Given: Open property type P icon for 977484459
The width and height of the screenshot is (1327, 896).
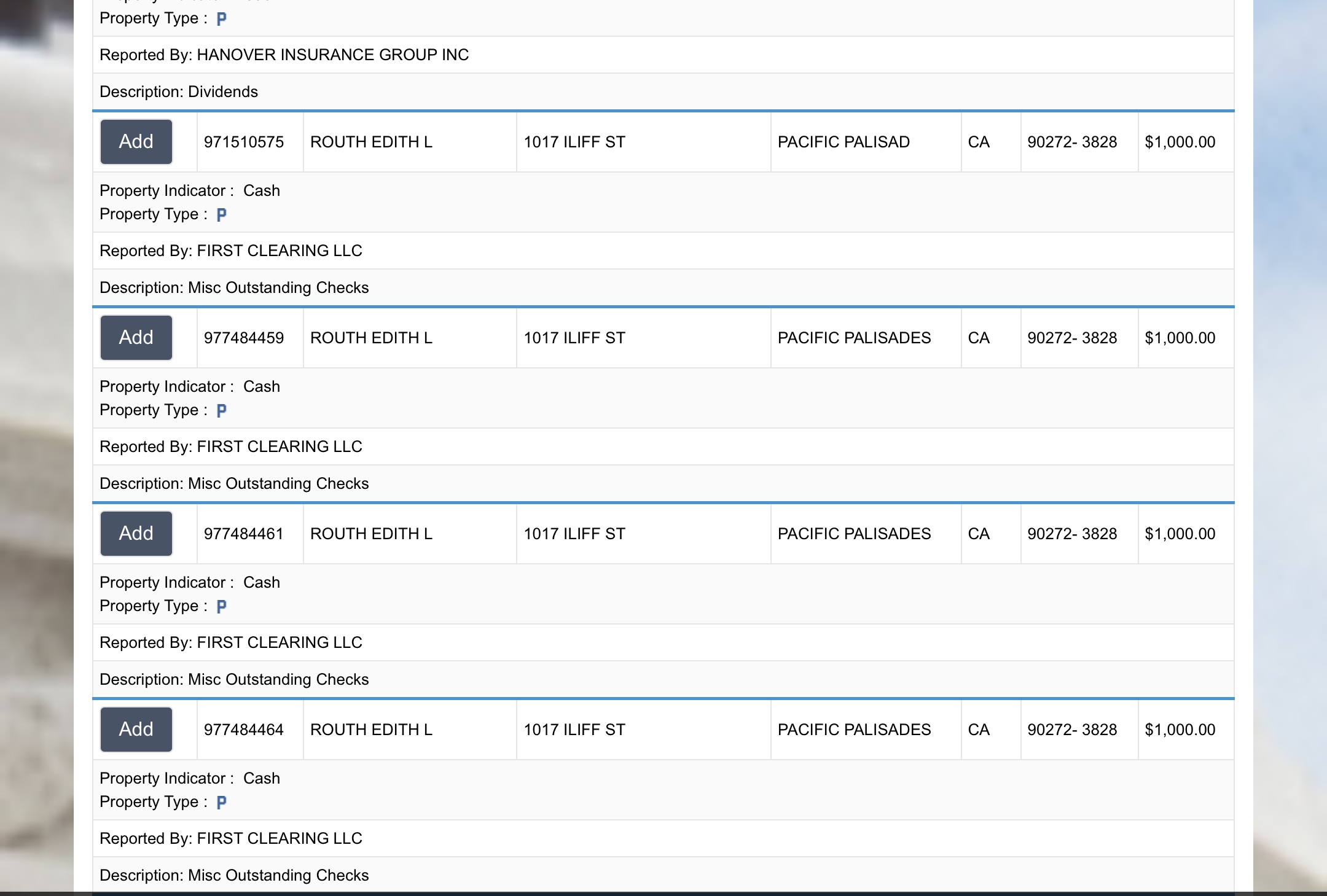Looking at the screenshot, I should tap(222, 410).
